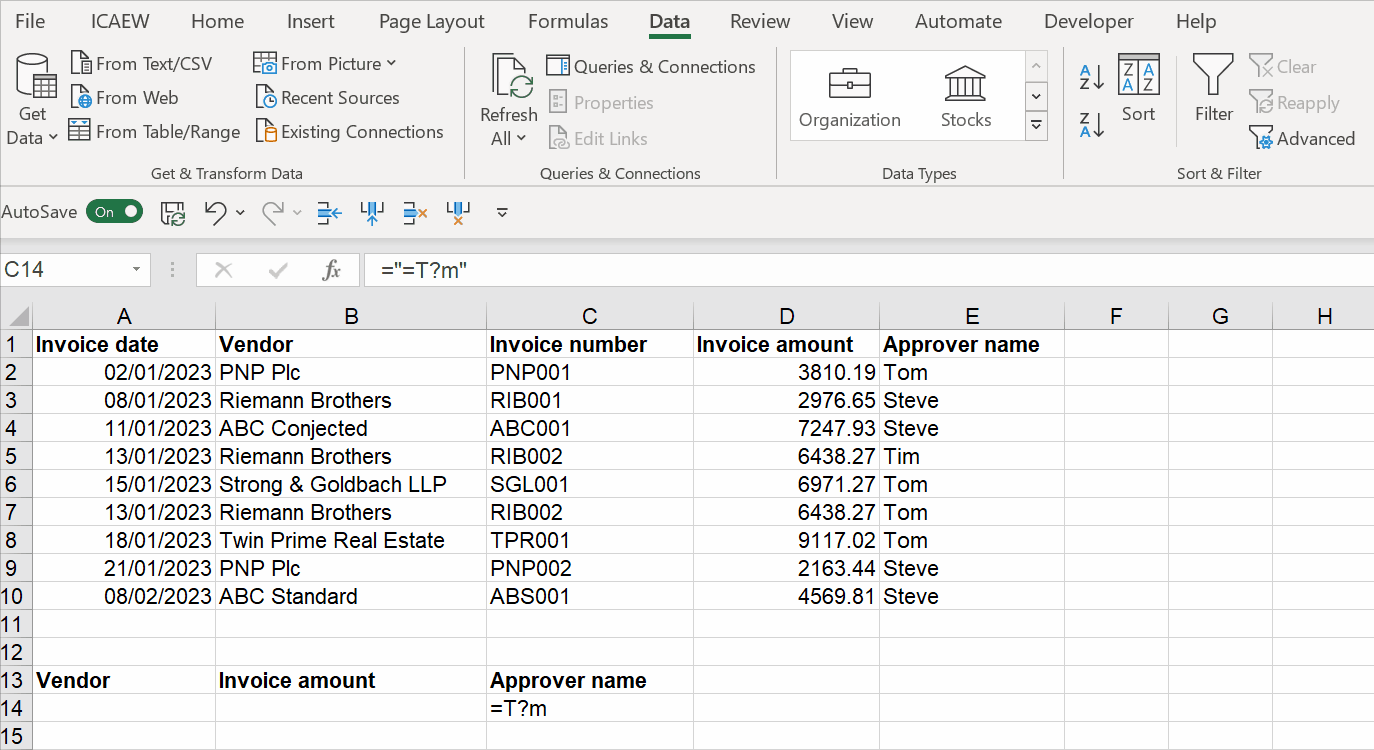Click the Delete Sheet Columns icon
Screen dimensions: 1374x750
click(x=458, y=212)
